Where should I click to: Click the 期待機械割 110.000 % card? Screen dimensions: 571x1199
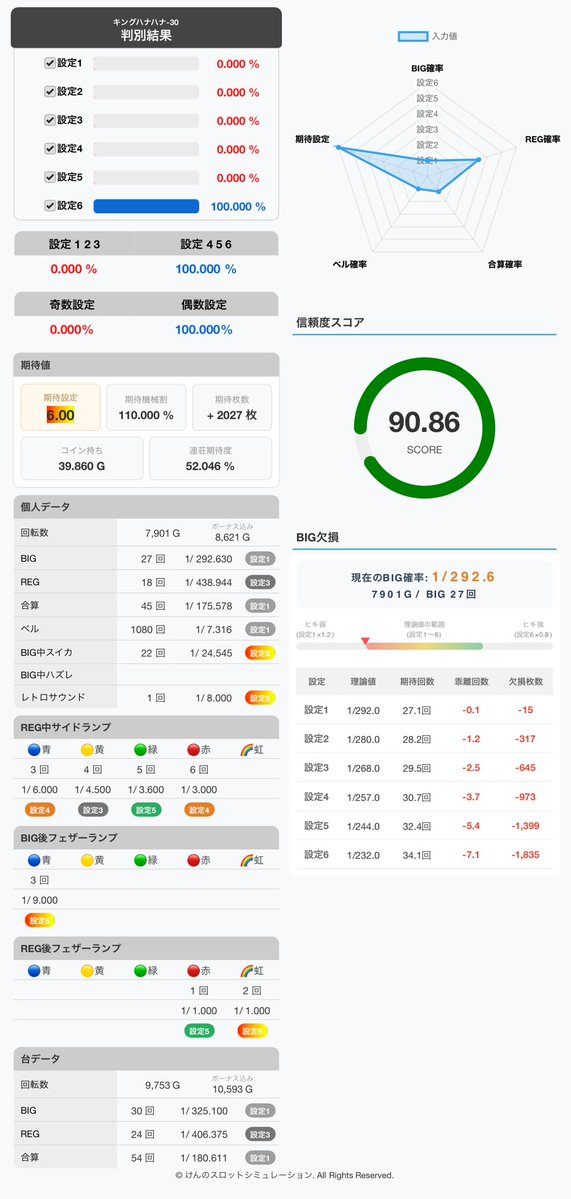pos(146,408)
